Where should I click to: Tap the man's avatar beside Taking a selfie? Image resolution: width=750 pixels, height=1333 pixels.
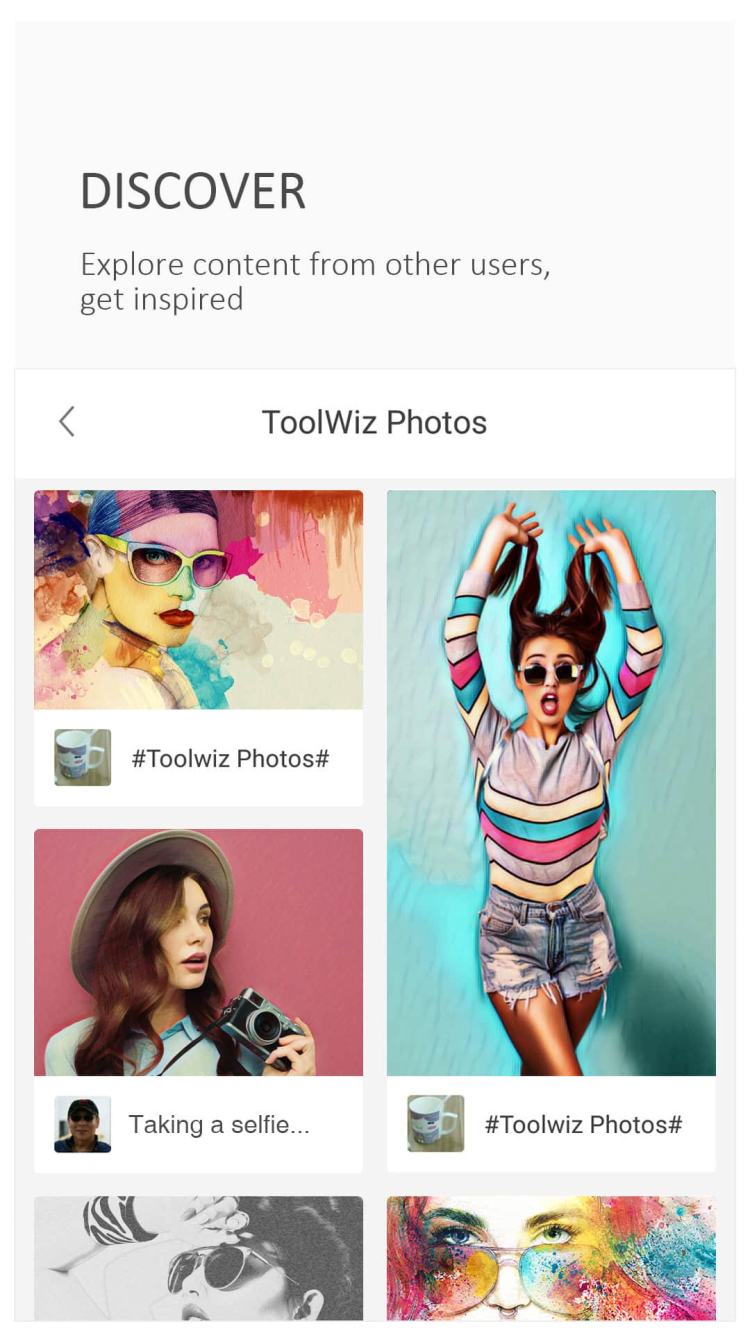(82, 1125)
